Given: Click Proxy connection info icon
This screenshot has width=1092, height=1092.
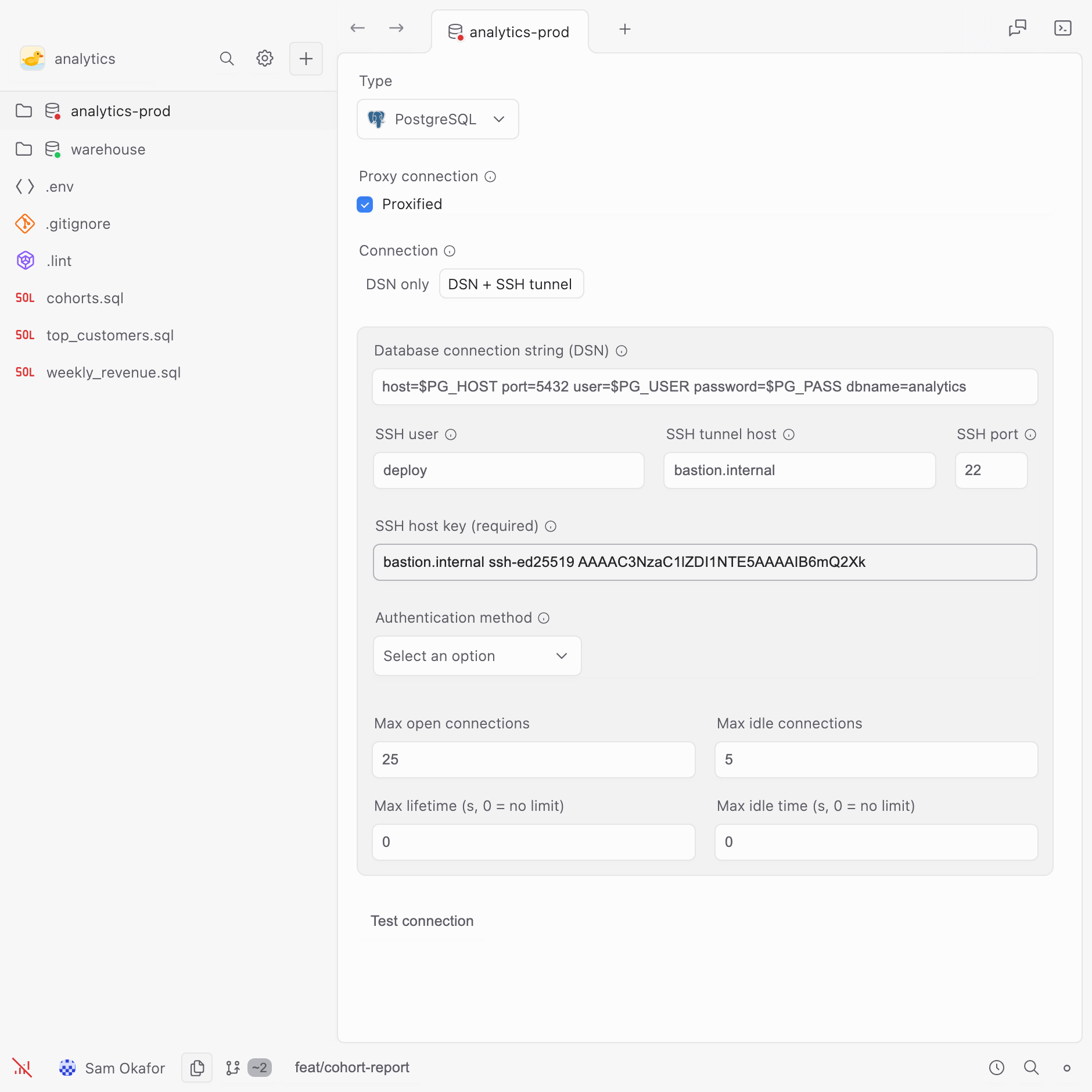Looking at the screenshot, I should (490, 177).
